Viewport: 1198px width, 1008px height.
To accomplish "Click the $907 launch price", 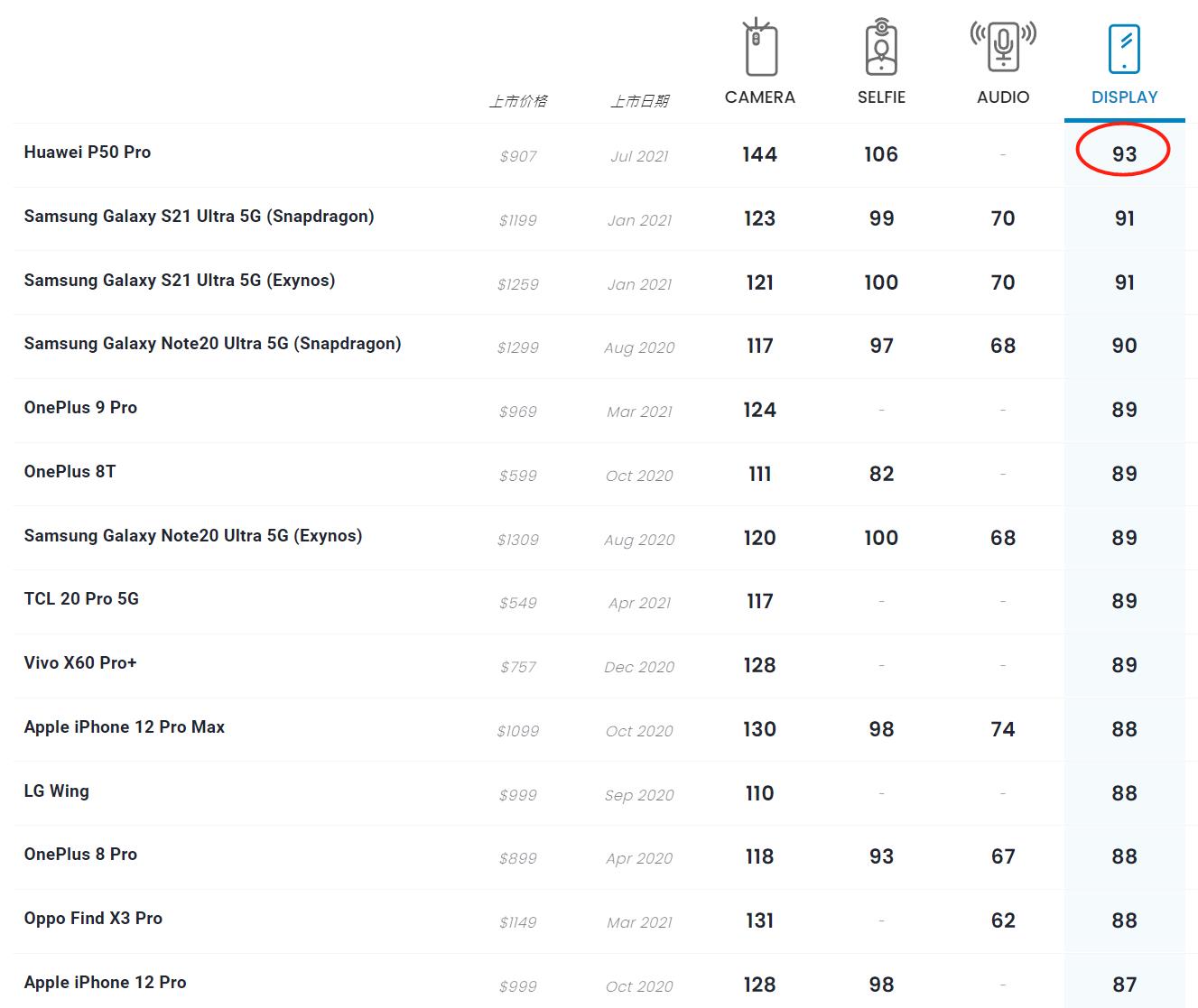I will (x=518, y=156).
